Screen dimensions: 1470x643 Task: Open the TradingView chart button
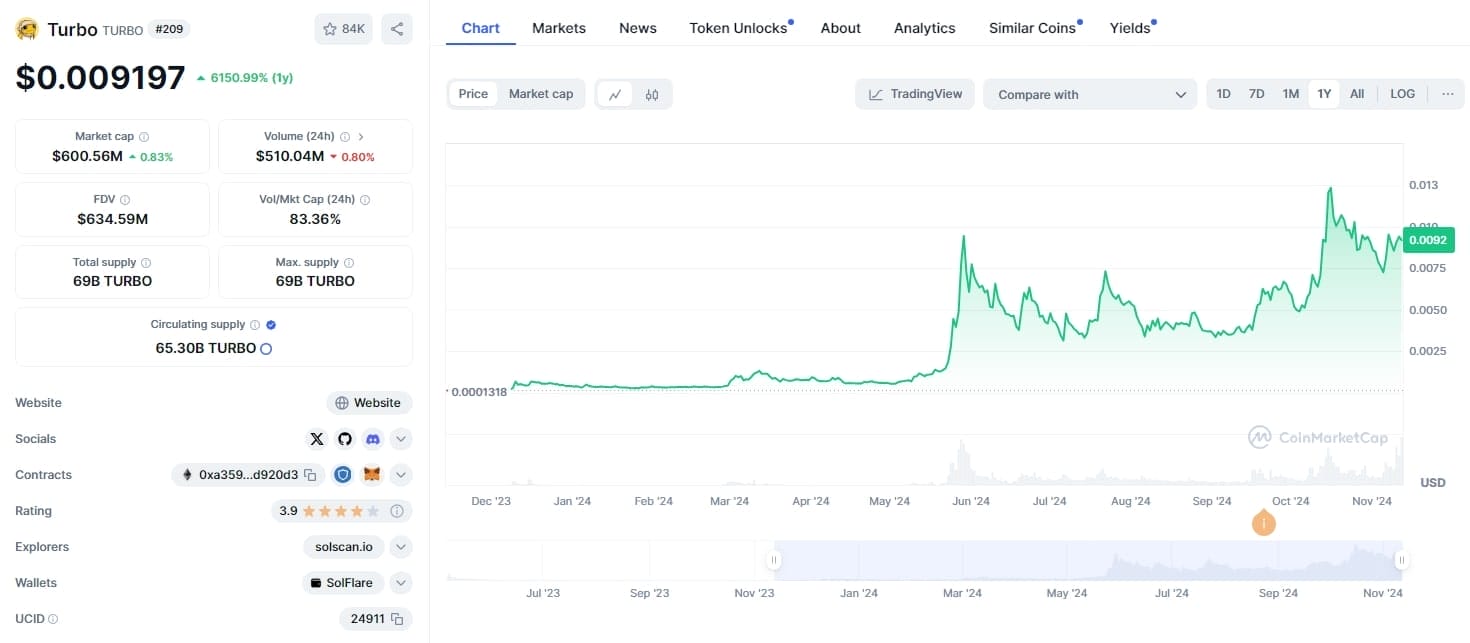(915, 94)
